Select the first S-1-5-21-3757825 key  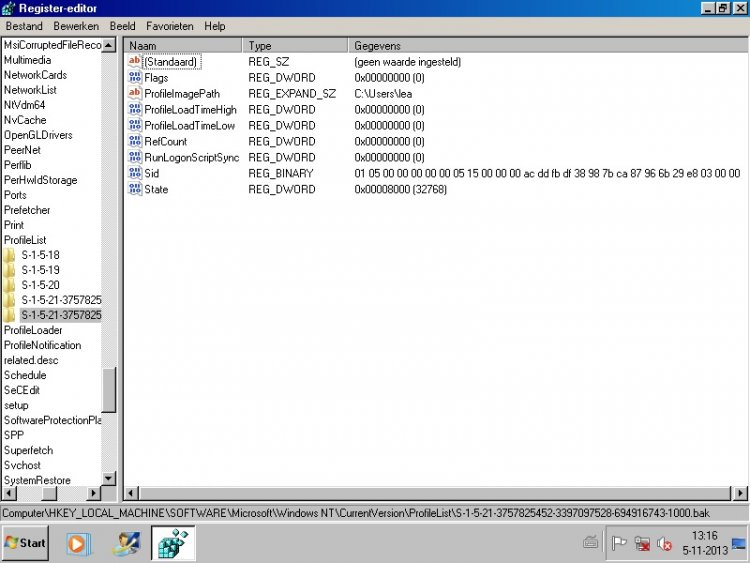pyautogui.click(x=61, y=300)
